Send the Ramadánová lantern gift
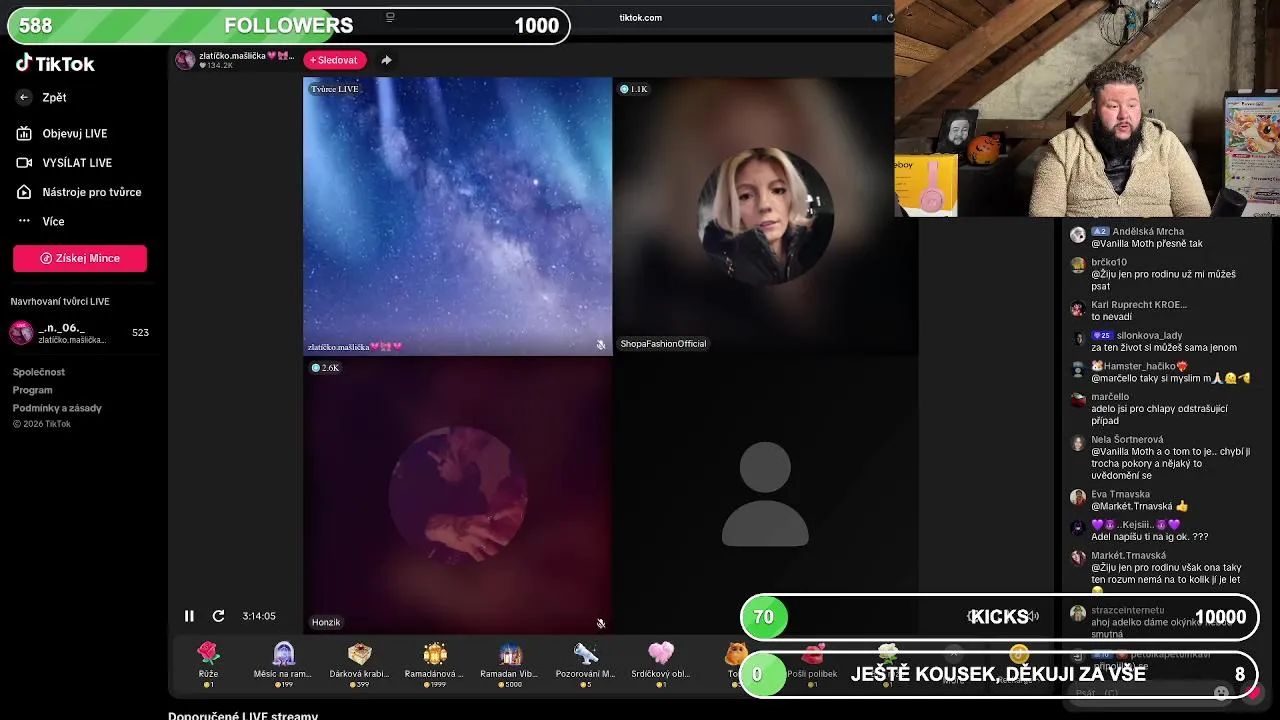Image resolution: width=1280 pixels, height=720 pixels. click(x=435, y=663)
